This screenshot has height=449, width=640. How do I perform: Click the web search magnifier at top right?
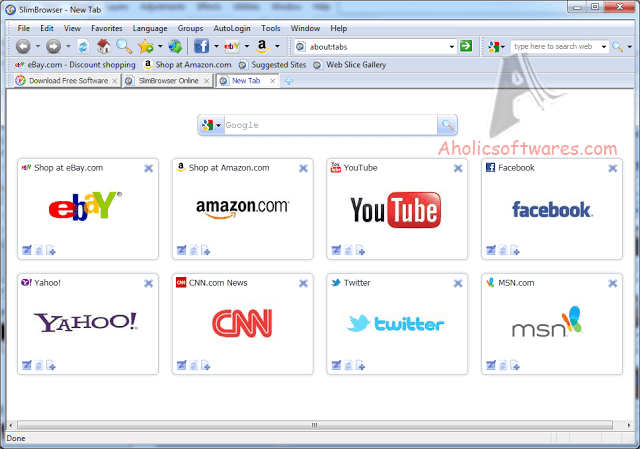click(618, 47)
